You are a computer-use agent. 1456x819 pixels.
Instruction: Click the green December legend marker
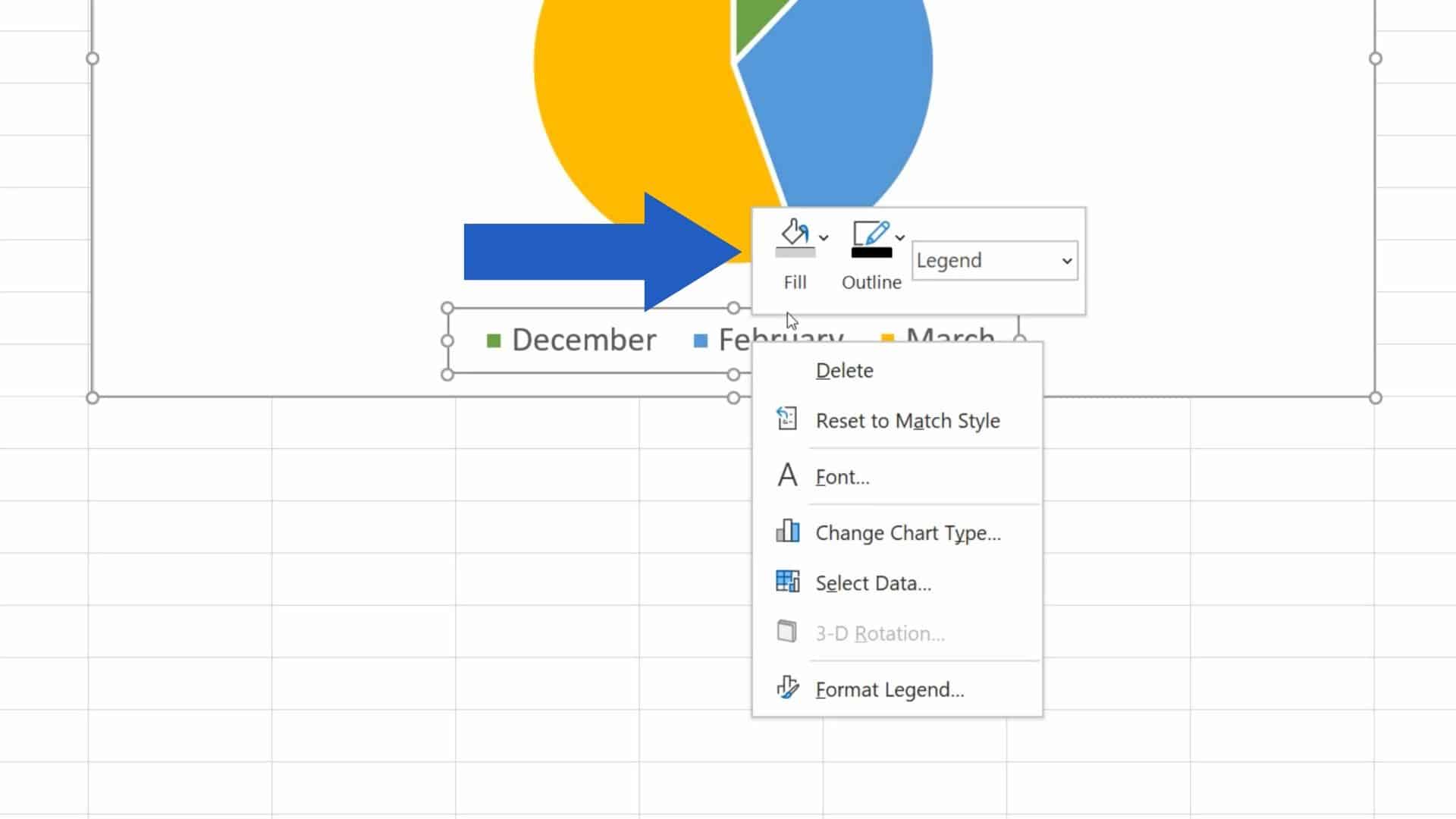pos(494,341)
